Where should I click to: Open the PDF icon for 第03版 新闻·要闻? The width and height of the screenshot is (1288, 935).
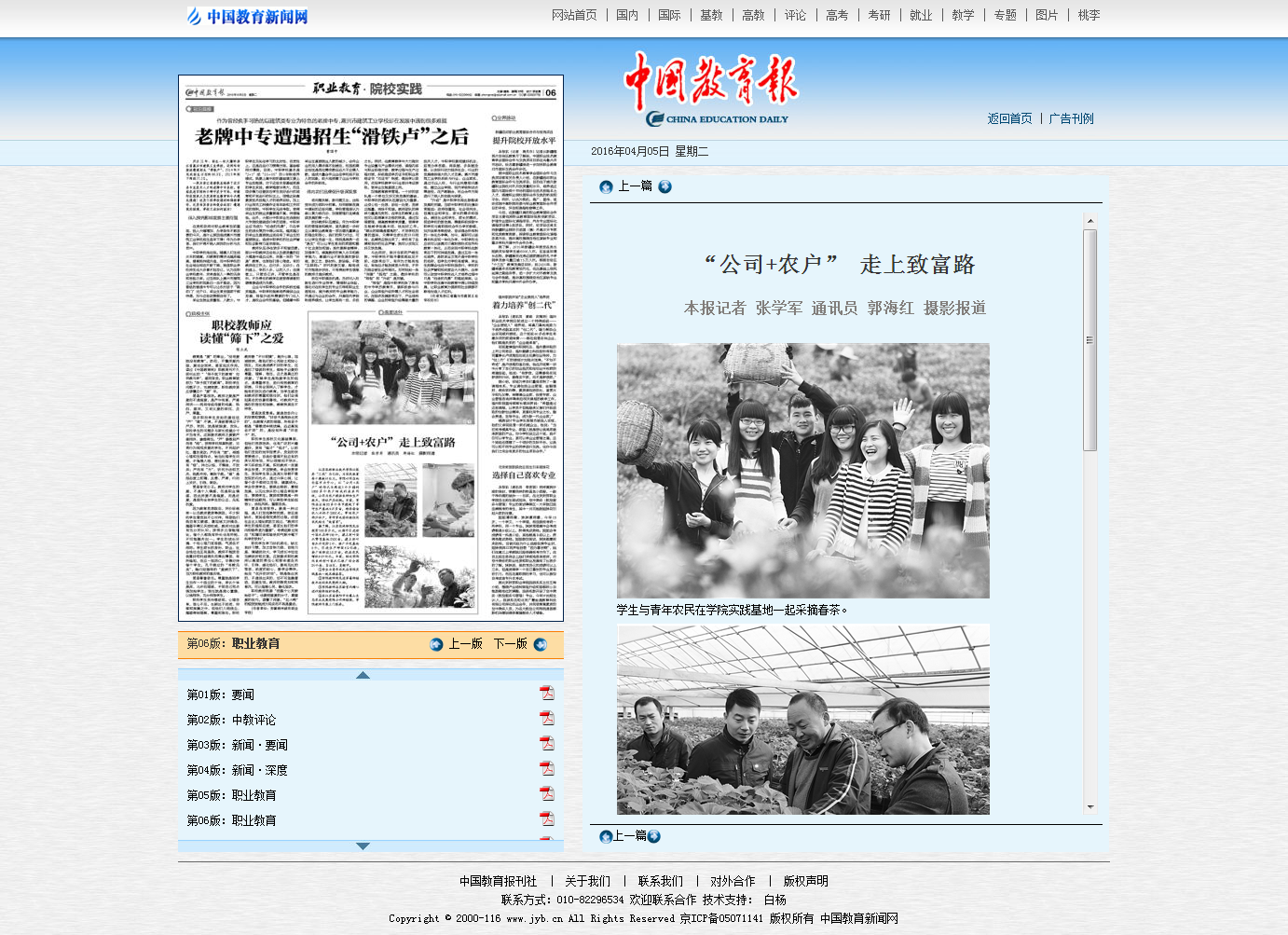(x=547, y=743)
